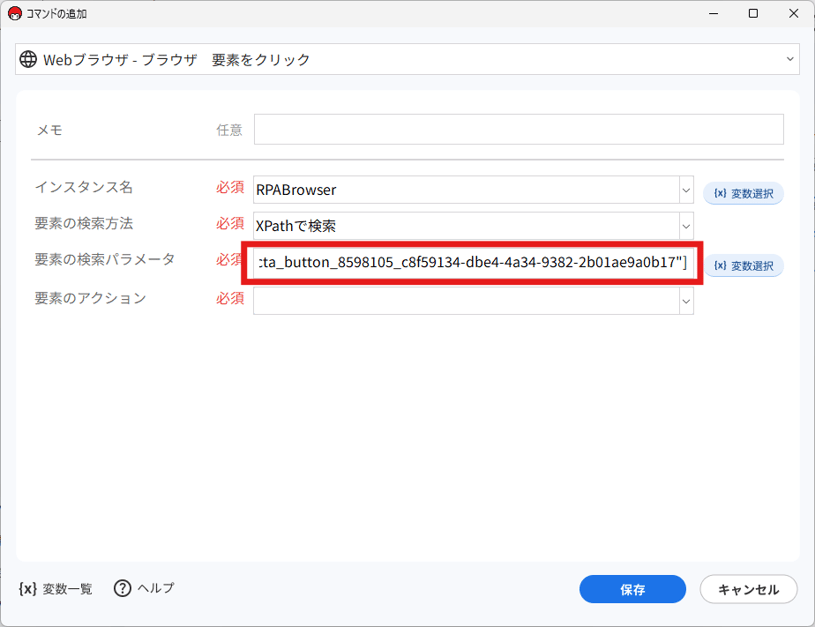815x627 pixels.
Task: Minimize the コマンドの追加 window
Action: click(716, 14)
